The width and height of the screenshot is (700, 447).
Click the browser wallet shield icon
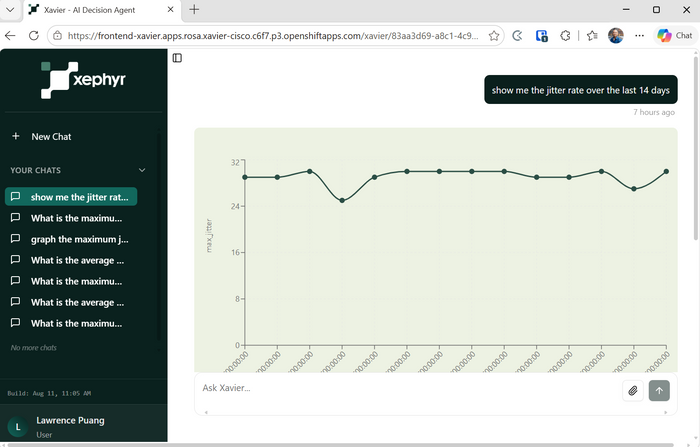click(x=542, y=36)
